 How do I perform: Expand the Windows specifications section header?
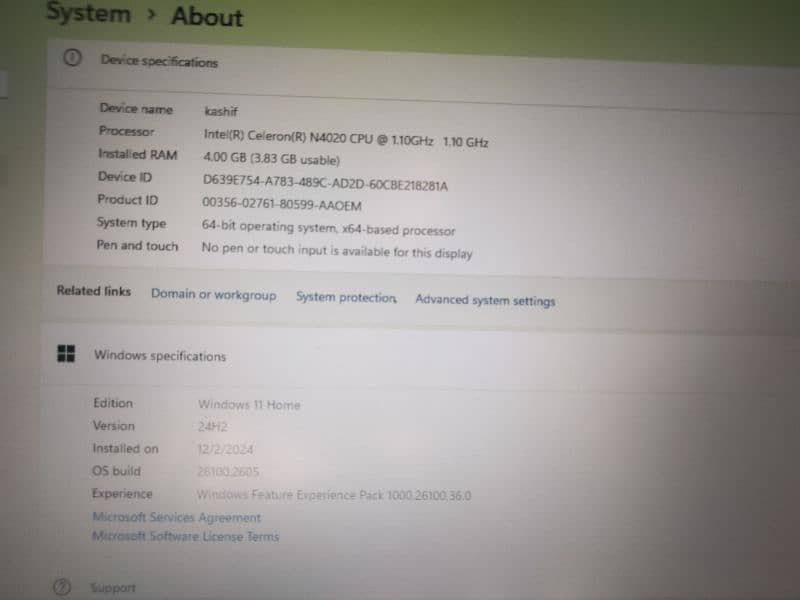(x=418, y=356)
